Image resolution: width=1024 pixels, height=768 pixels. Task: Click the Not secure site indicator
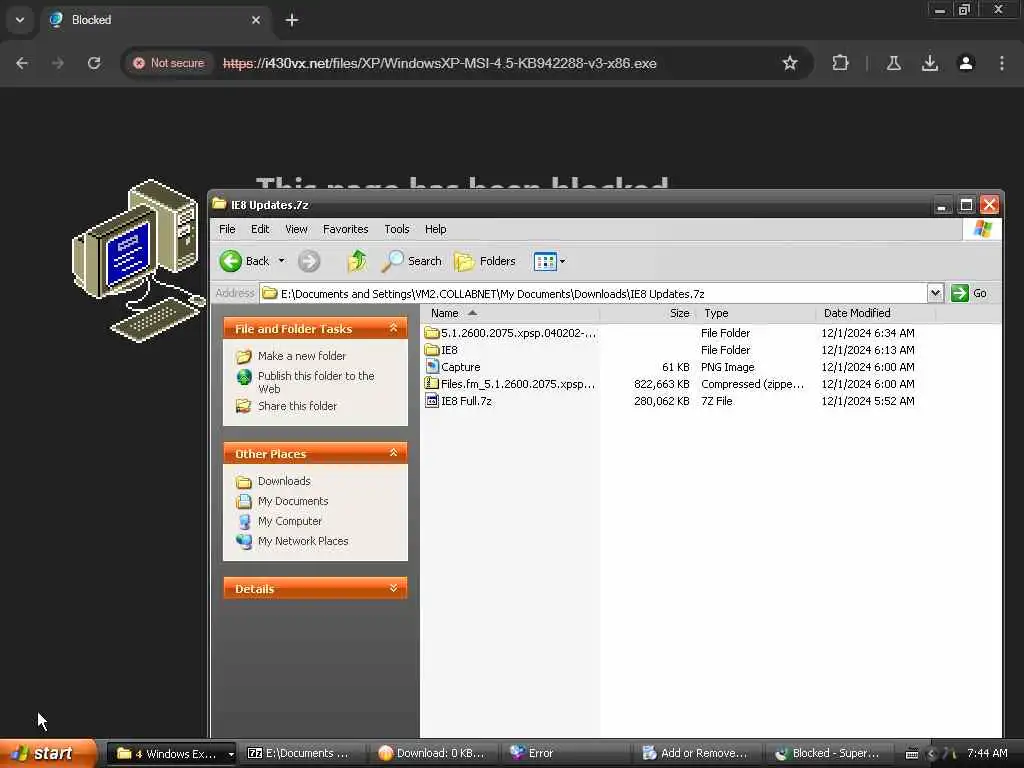(168, 63)
